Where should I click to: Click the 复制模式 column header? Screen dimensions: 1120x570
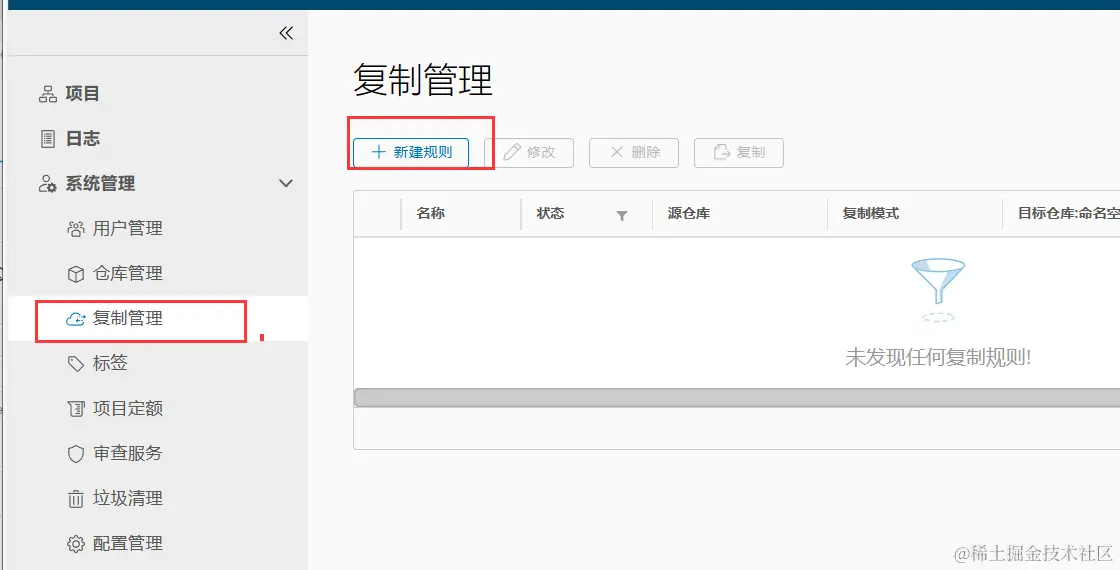[871, 214]
